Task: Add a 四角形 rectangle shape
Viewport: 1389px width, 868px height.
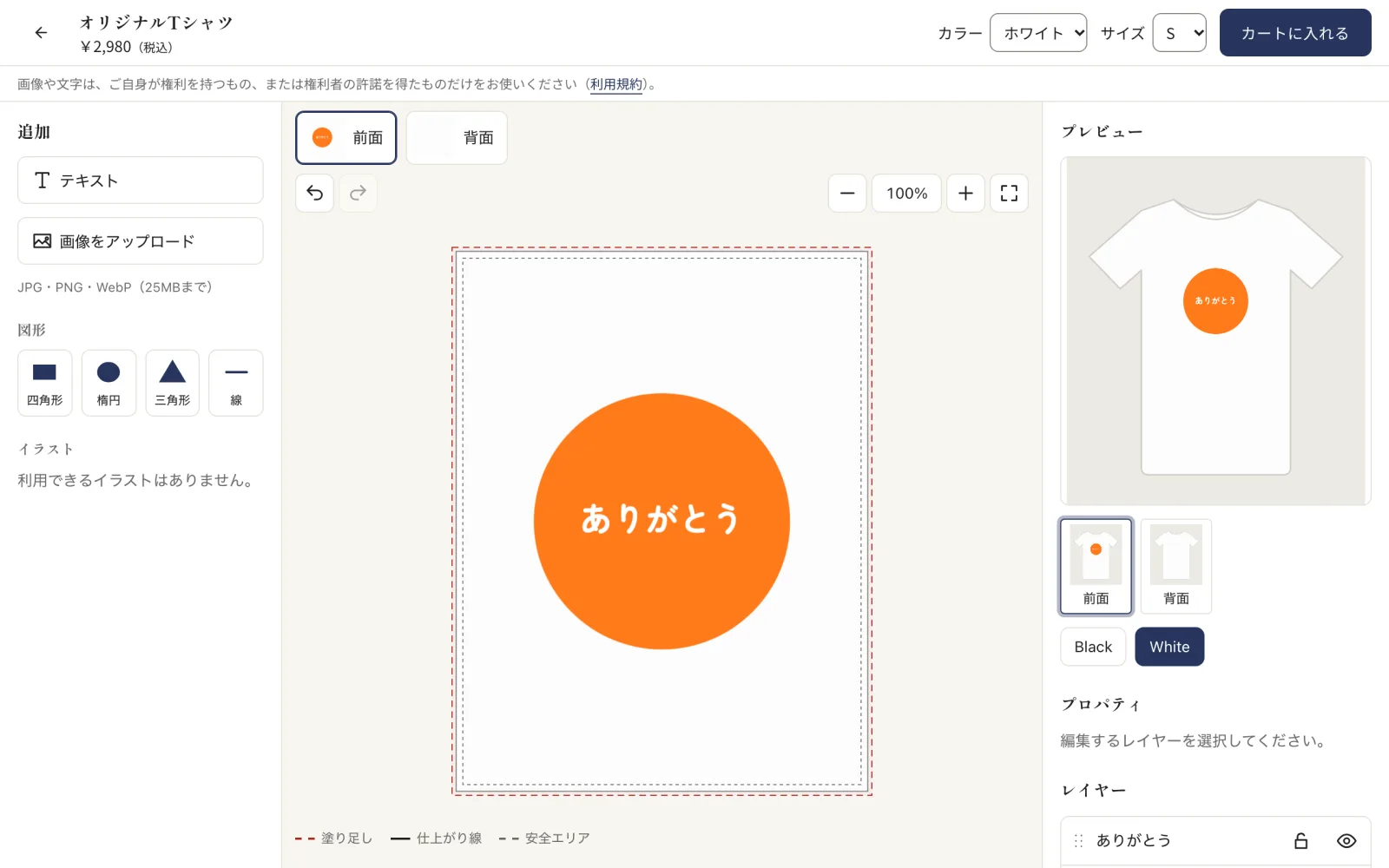Action: 45,383
